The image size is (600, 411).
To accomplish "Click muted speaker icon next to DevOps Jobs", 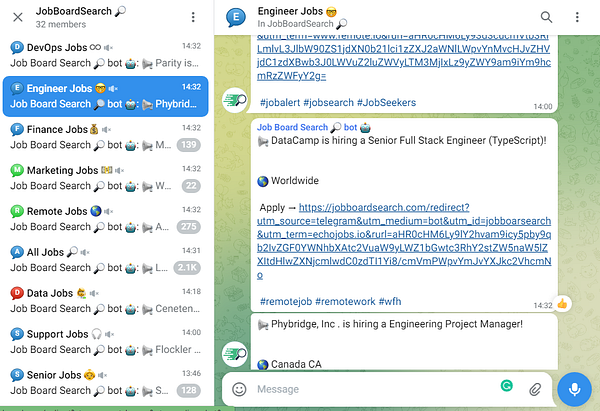I will [109, 48].
